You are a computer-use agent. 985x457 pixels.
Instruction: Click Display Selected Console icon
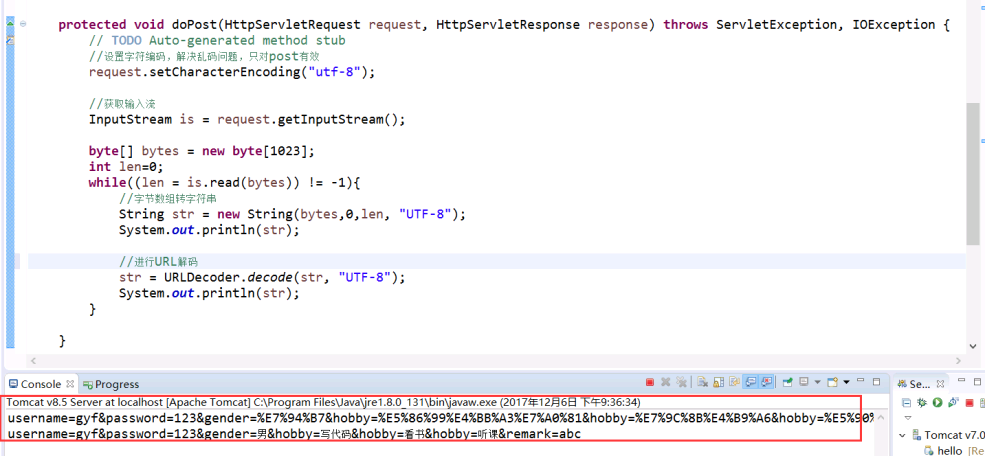(803, 382)
